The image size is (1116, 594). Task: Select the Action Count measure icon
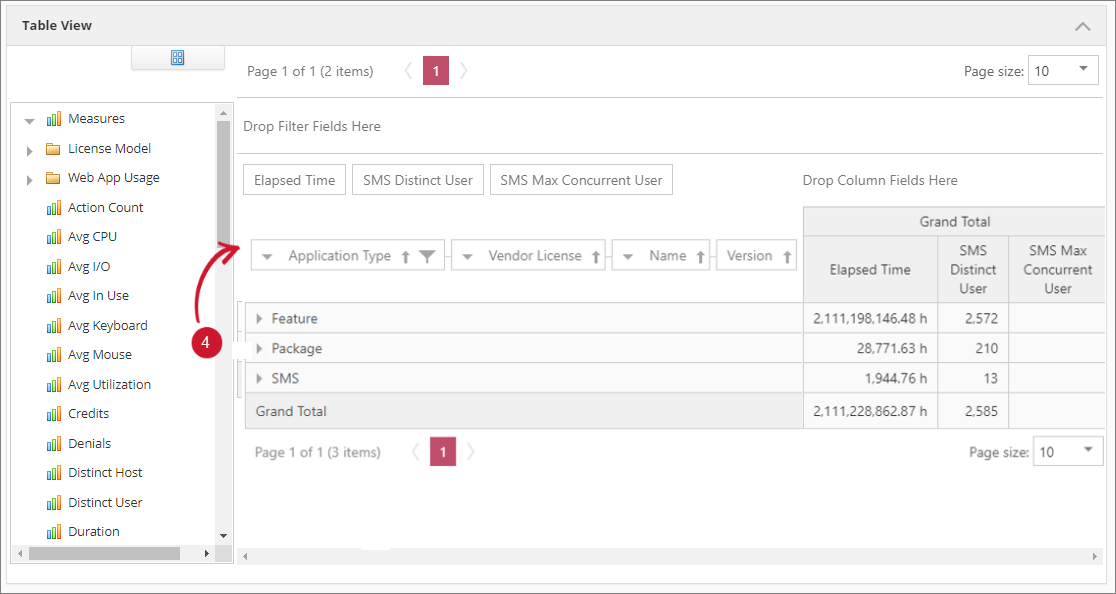coord(54,208)
